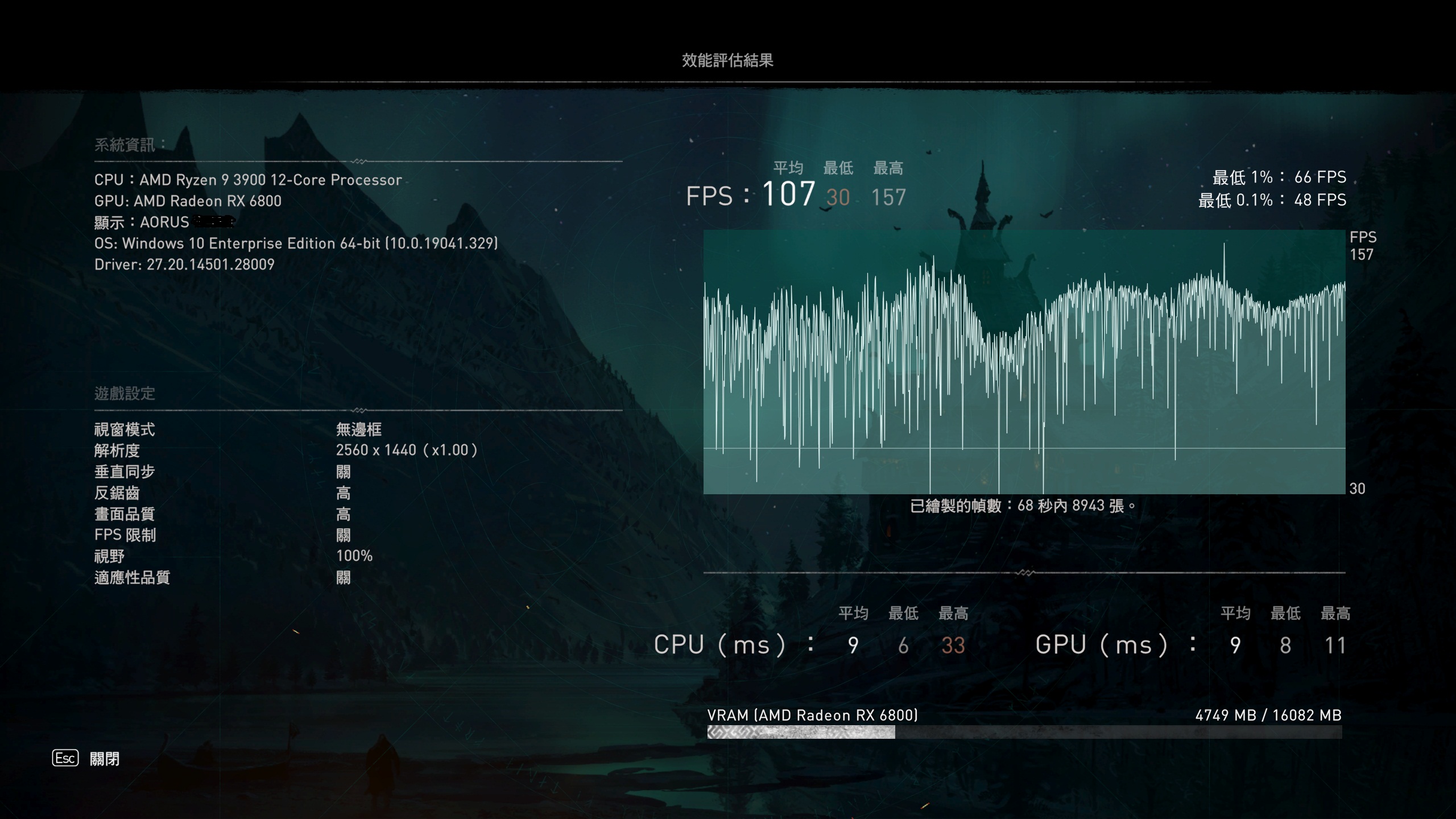The image size is (1456, 819).
Task: Click the Driver: 27.20.14501.28009 line
Action: tap(184, 264)
